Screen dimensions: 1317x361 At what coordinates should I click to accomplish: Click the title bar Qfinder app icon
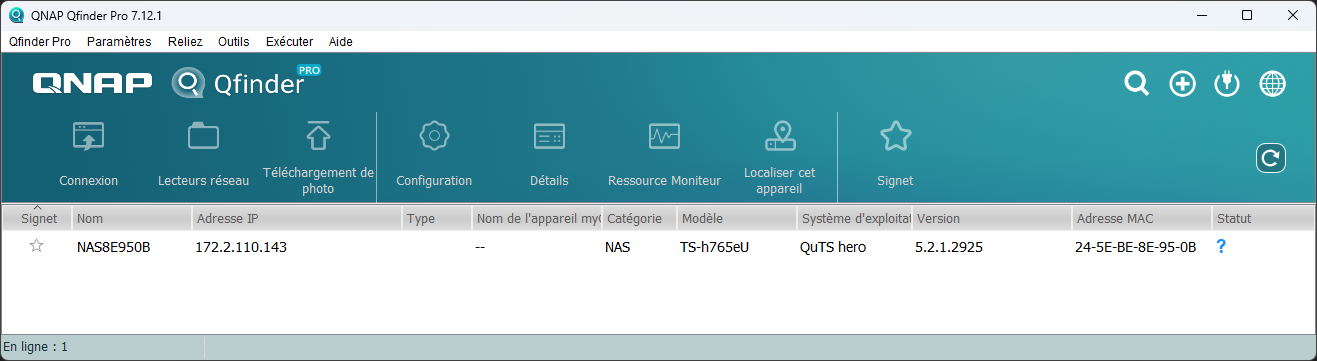tap(16, 15)
